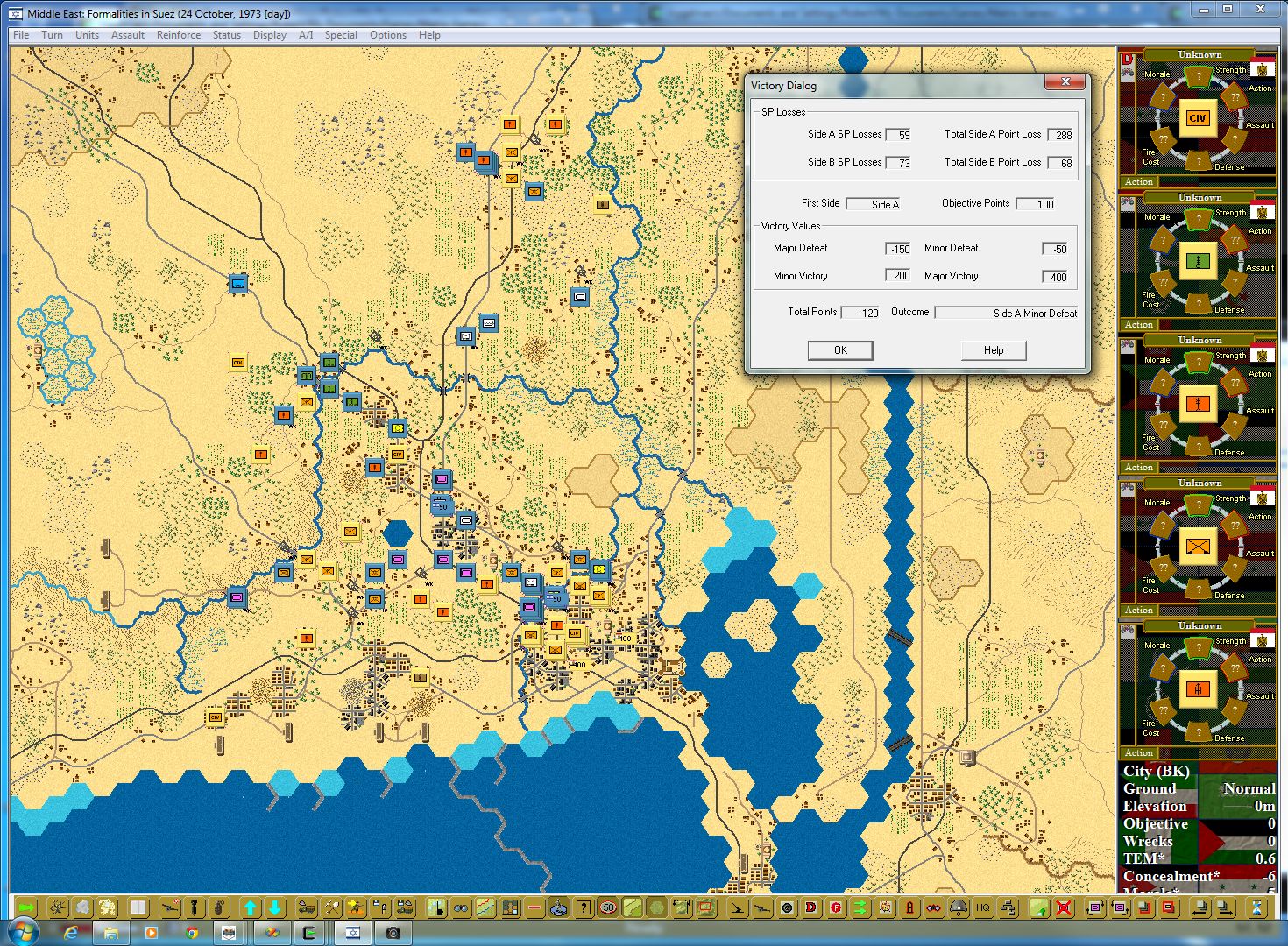Click the red minus toolbar icon
The height and width of the screenshot is (946, 1288).
534,907
